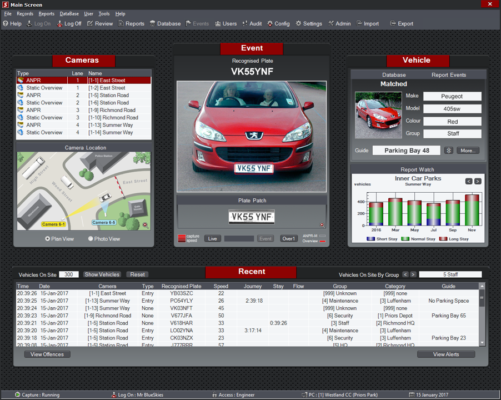The image size is (501, 400).
Task: Click the More... button in Vehicle panel
Action: coord(468,151)
